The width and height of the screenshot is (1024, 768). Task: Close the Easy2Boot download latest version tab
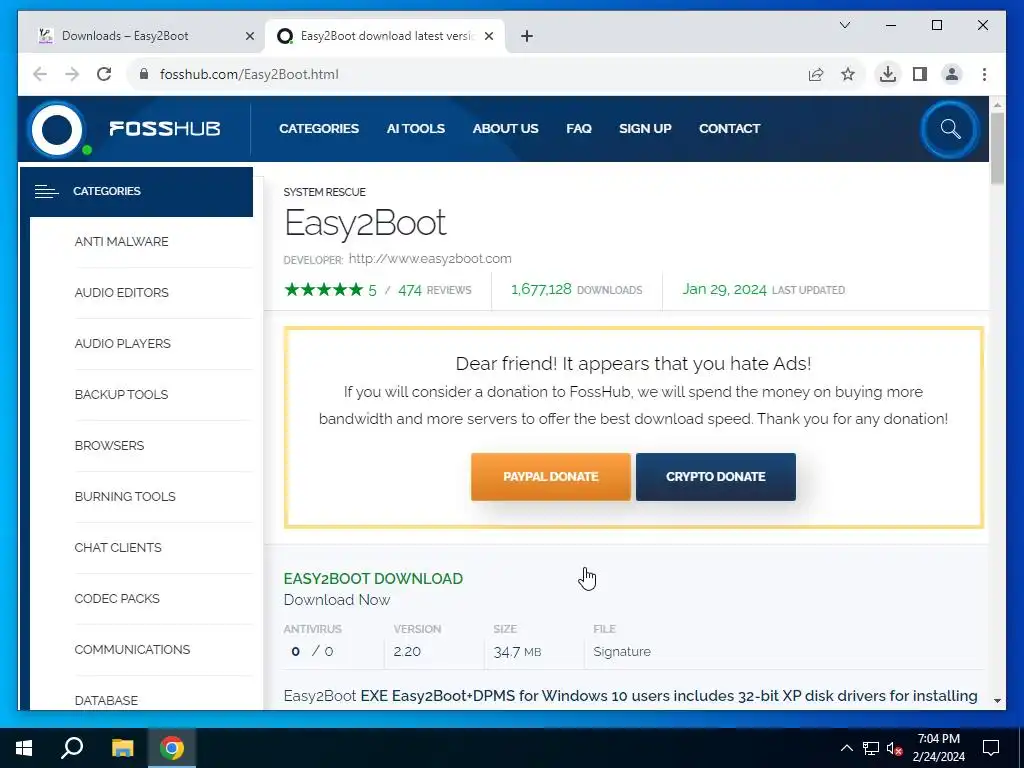tap(488, 36)
